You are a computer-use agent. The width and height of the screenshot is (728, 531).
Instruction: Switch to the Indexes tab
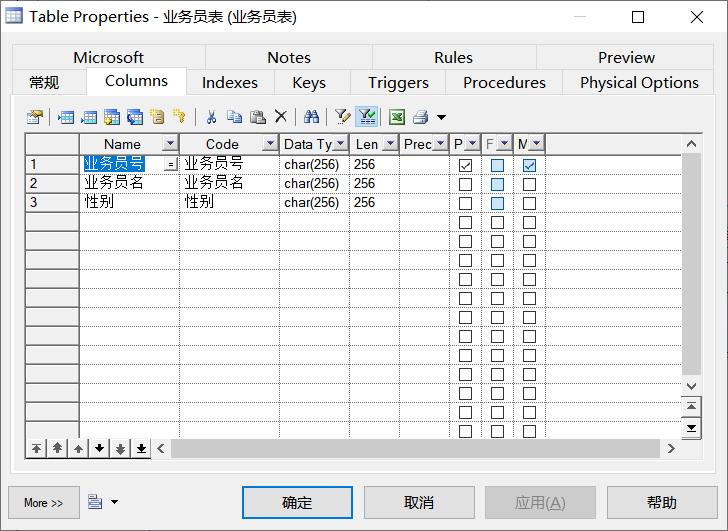tap(230, 83)
